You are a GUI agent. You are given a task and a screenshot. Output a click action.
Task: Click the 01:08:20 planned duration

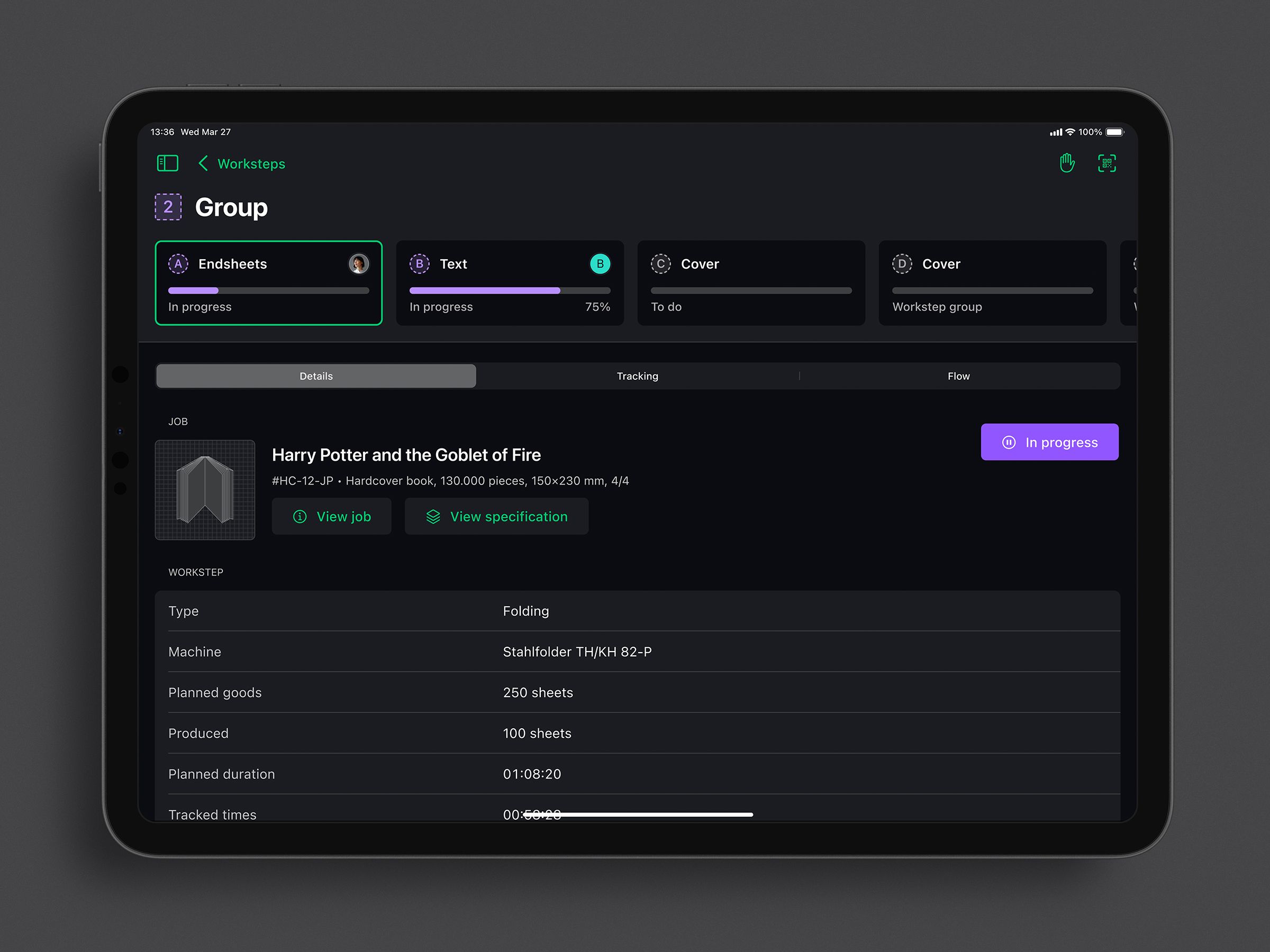(x=532, y=774)
